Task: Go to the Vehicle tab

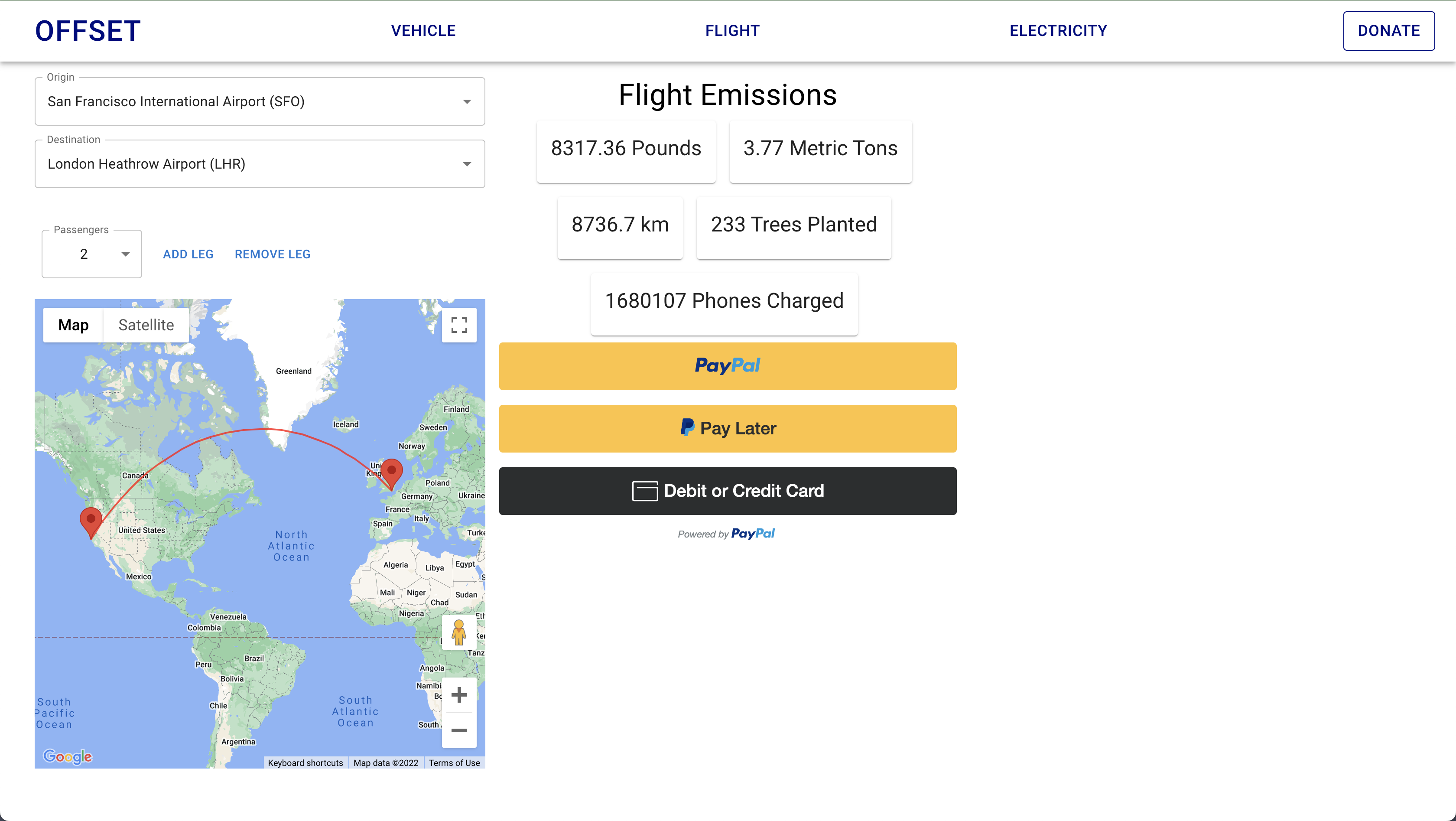Action: 423,30
